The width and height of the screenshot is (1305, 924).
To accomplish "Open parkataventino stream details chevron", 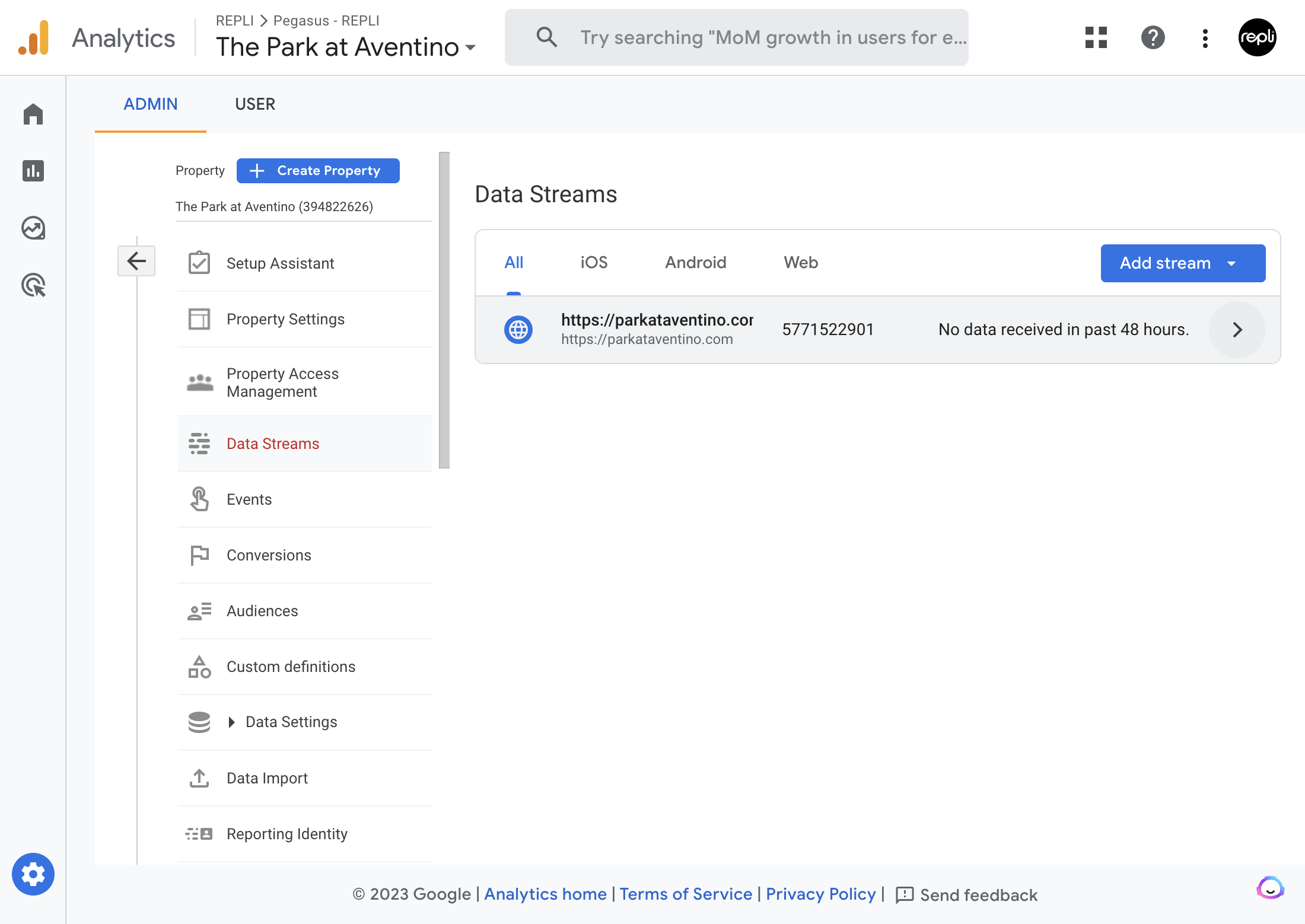I will pos(1237,330).
